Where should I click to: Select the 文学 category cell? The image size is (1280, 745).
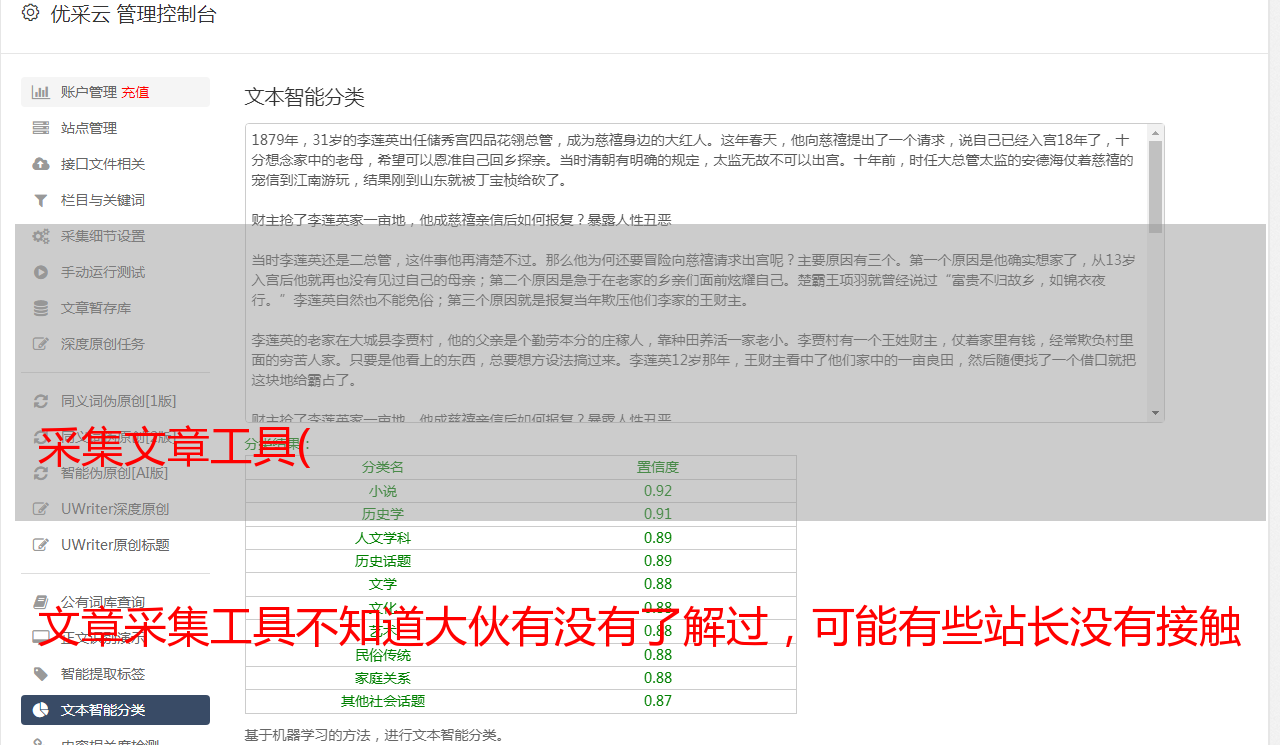click(x=383, y=584)
